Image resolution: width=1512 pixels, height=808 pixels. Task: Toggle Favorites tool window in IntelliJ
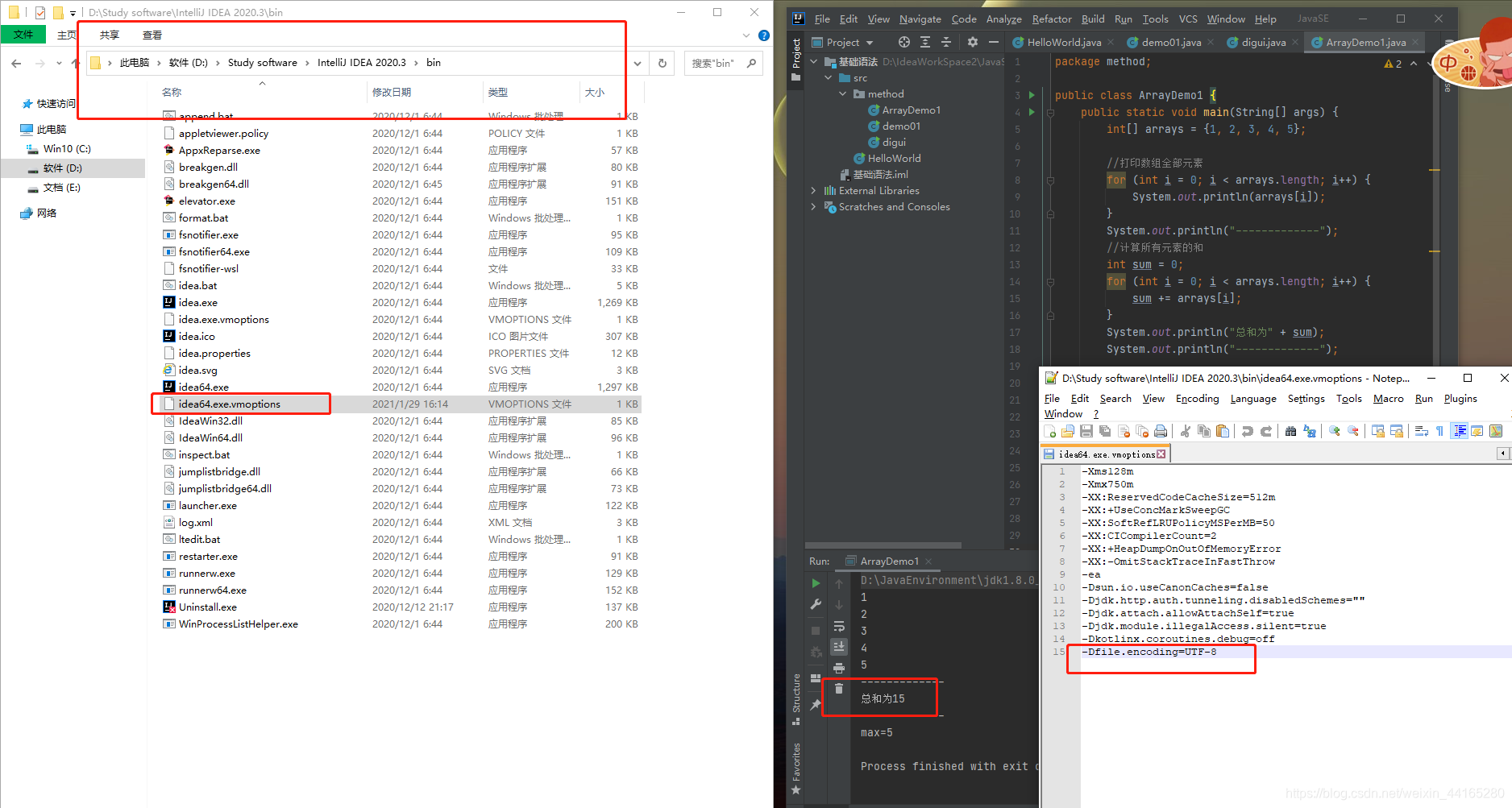pos(796,768)
